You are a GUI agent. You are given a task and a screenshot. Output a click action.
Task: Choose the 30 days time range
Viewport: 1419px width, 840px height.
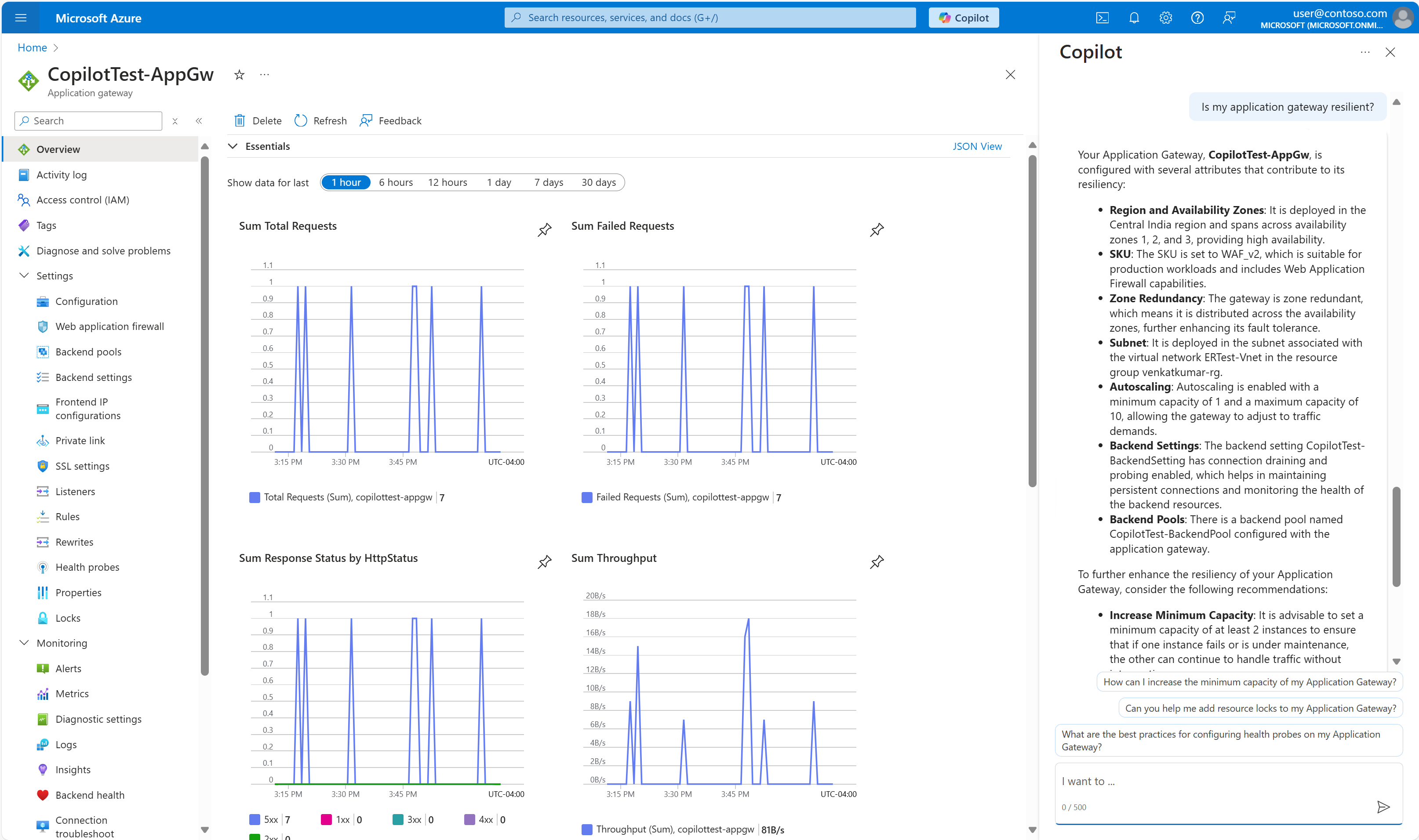point(599,182)
